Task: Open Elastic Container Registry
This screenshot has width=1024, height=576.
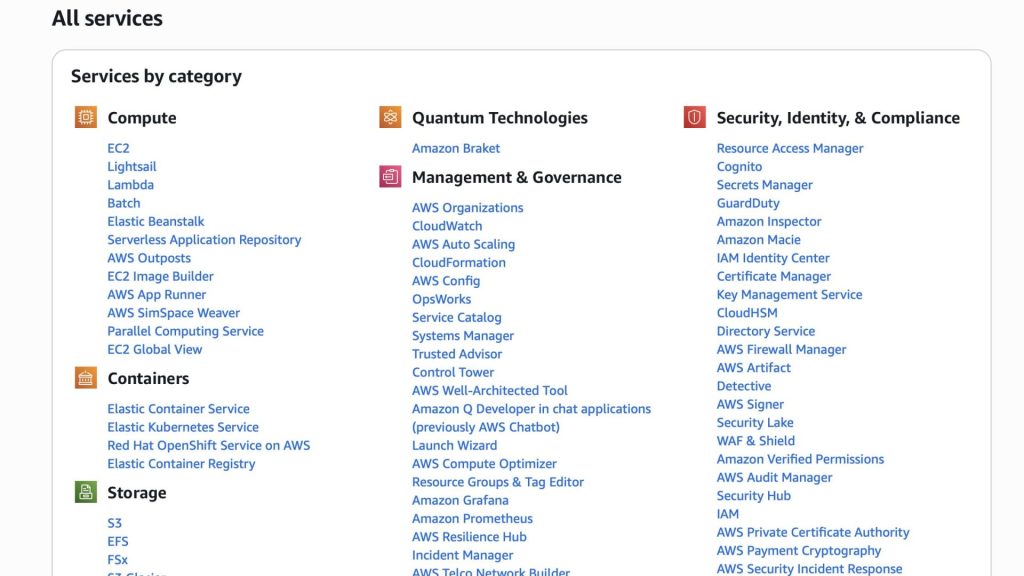Action: click(x=181, y=464)
